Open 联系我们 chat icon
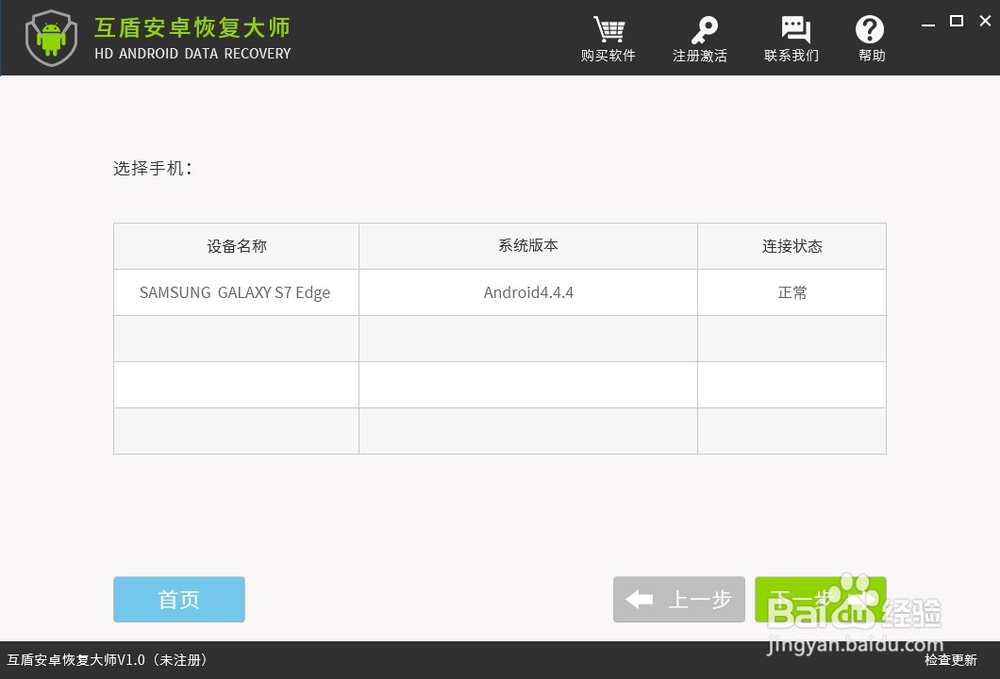Viewport: 1000px width, 679px height. click(x=795, y=30)
